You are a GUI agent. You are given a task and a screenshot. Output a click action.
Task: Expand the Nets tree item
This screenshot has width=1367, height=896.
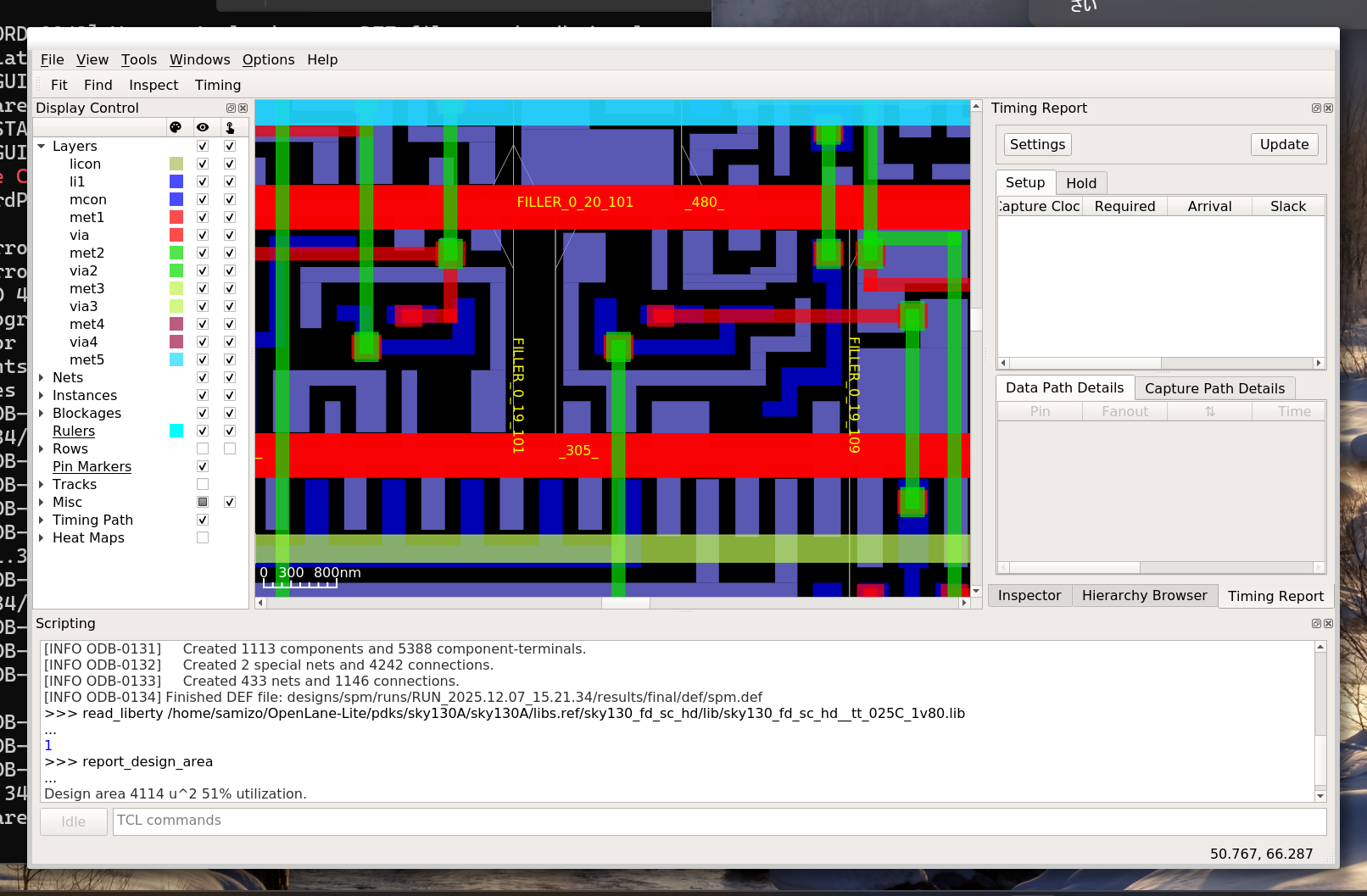[x=42, y=378]
